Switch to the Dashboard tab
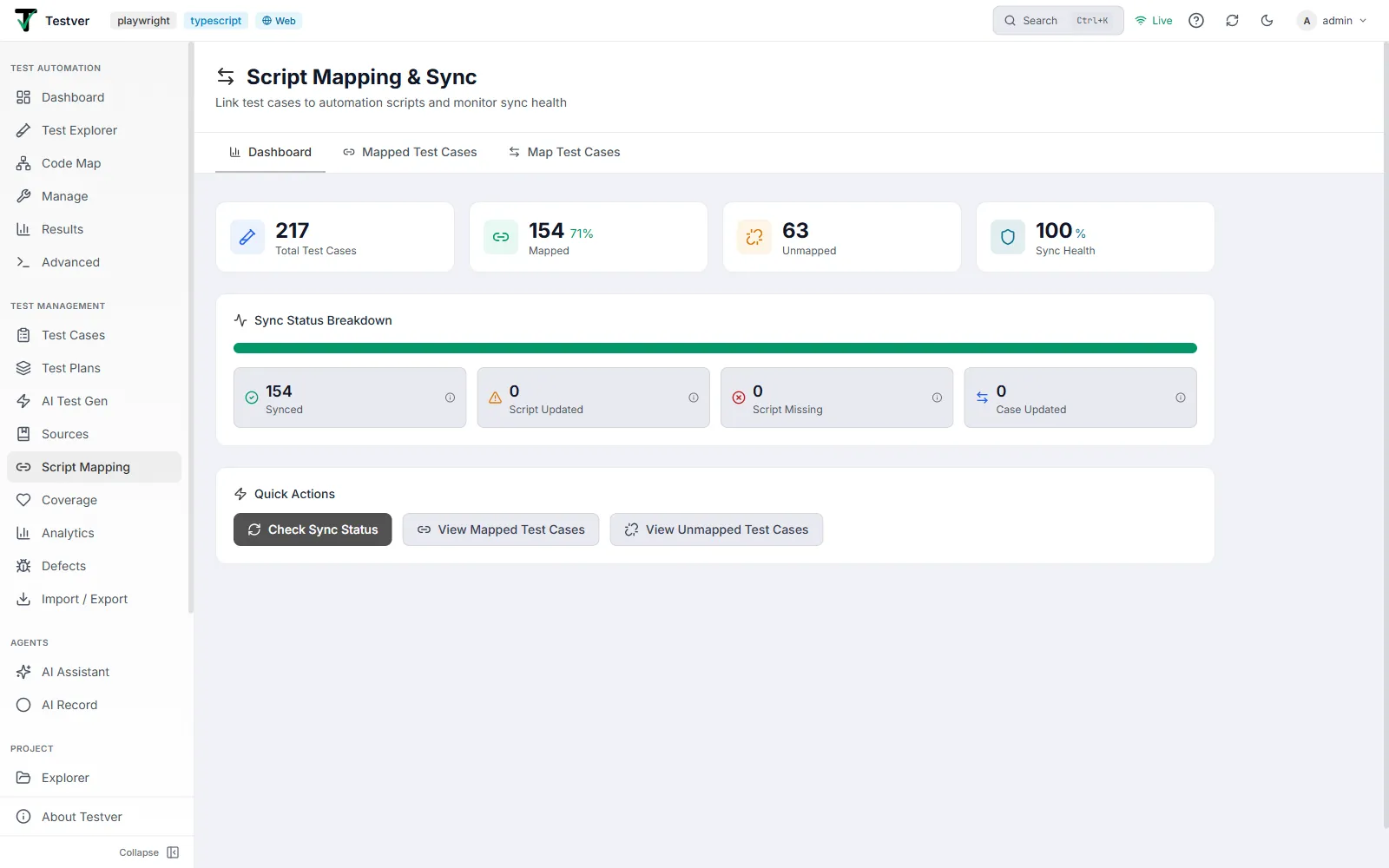Image resolution: width=1389 pixels, height=868 pixels. pyautogui.click(x=270, y=152)
